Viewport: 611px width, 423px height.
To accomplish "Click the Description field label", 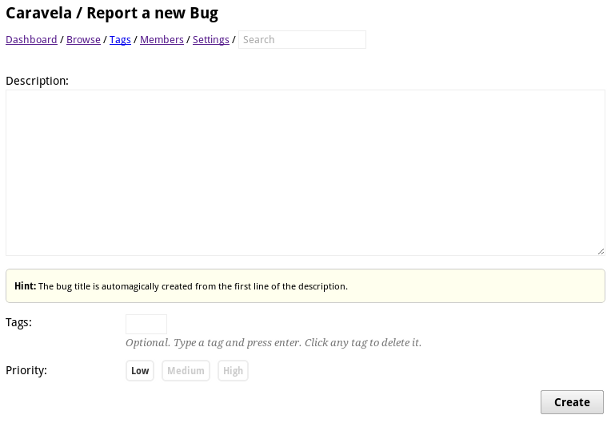I will pos(37,80).
